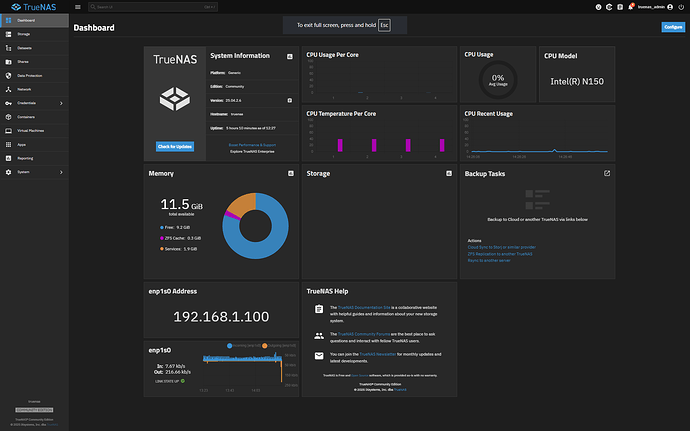Click ZFS Replication to another TrueNAS link
The width and height of the screenshot is (690, 431).
tap(500, 254)
